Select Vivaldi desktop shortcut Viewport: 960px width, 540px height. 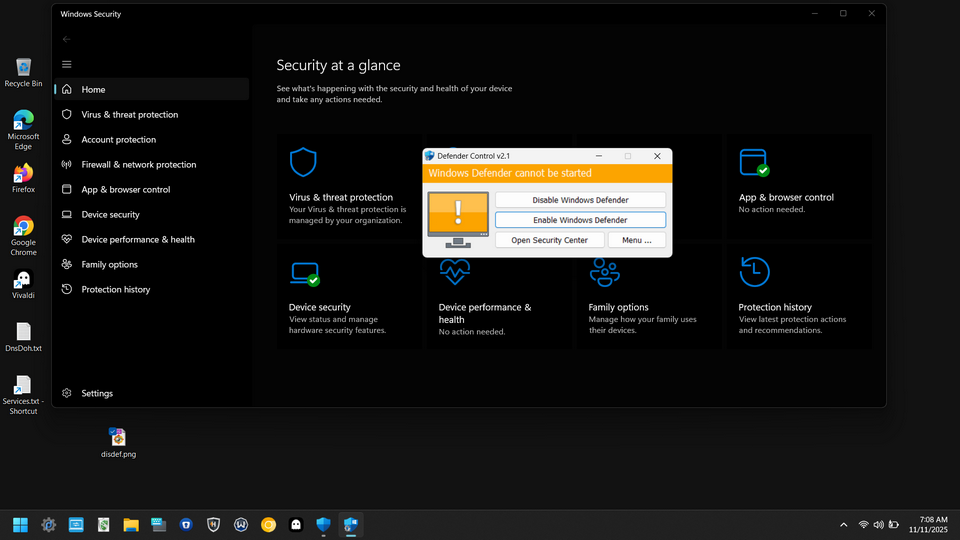point(23,285)
